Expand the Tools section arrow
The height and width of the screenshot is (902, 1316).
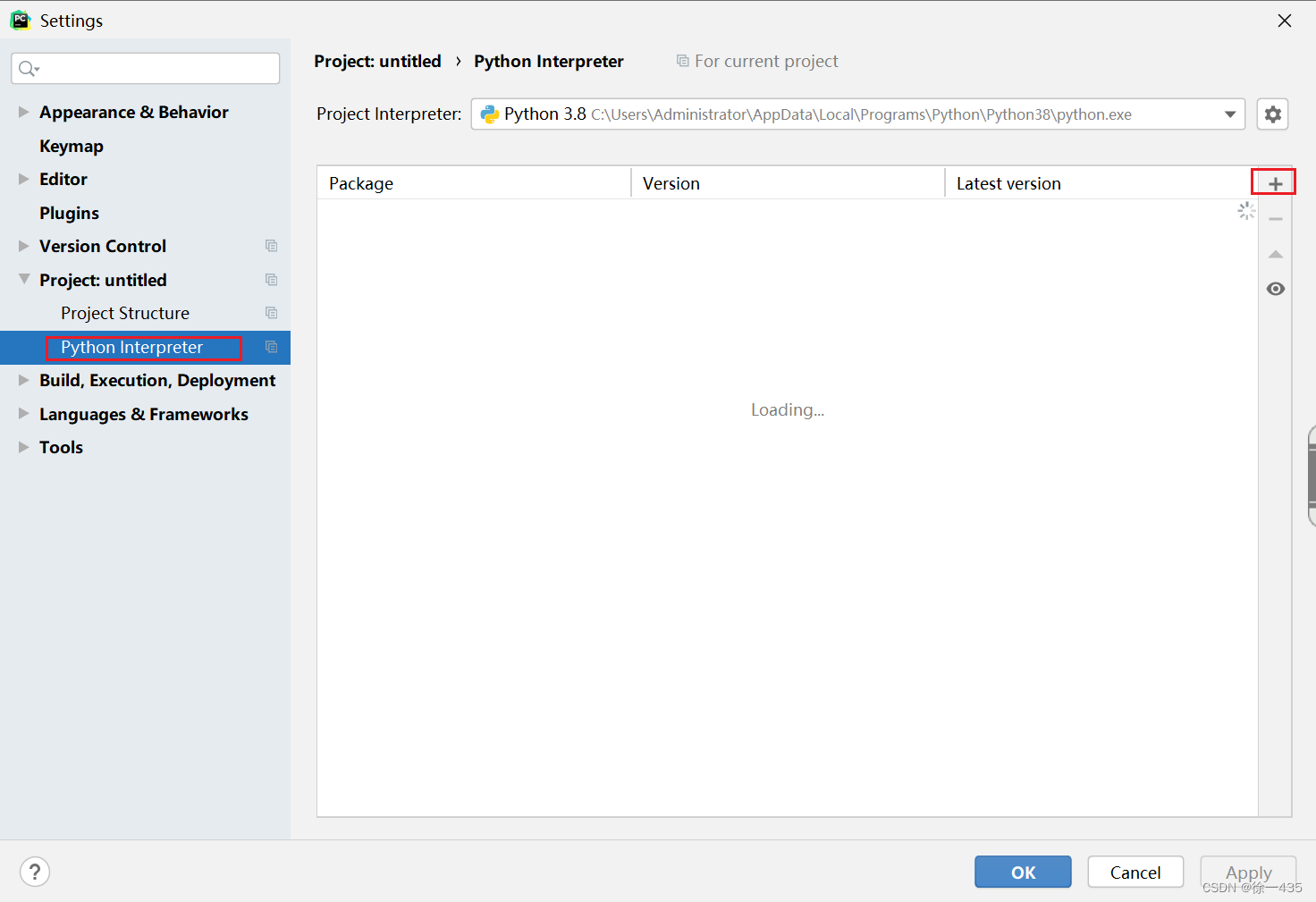23,447
